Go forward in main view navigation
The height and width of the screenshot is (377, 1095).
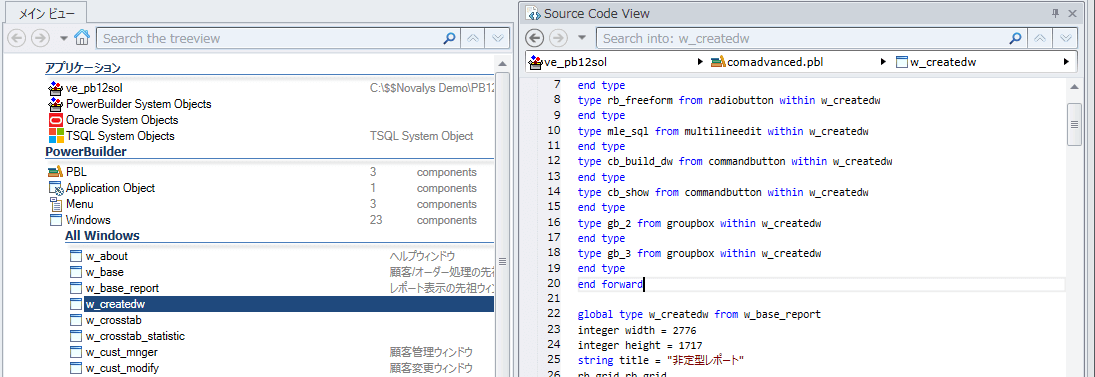click(x=41, y=38)
